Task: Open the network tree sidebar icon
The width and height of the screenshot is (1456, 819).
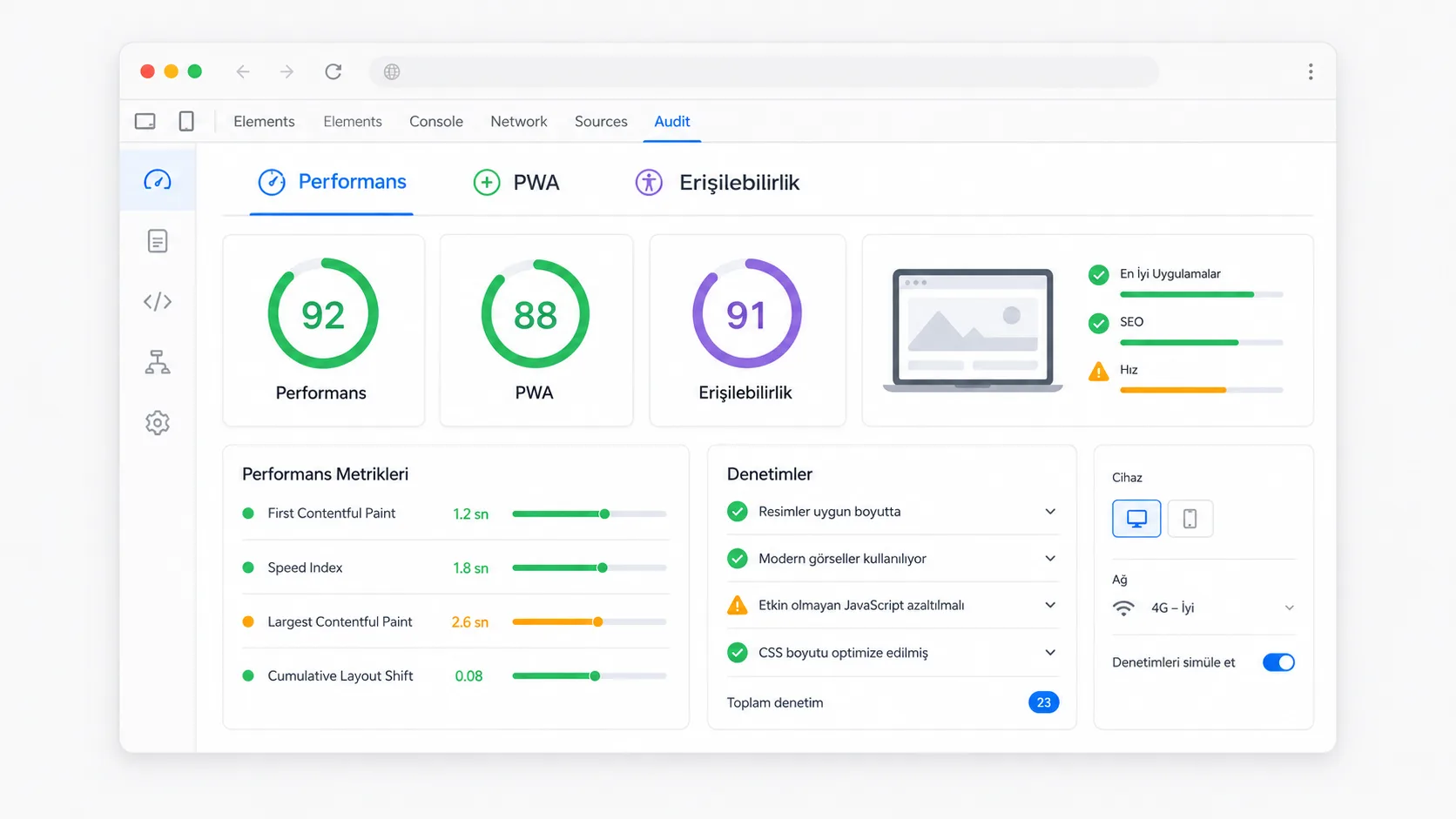Action: tap(158, 361)
